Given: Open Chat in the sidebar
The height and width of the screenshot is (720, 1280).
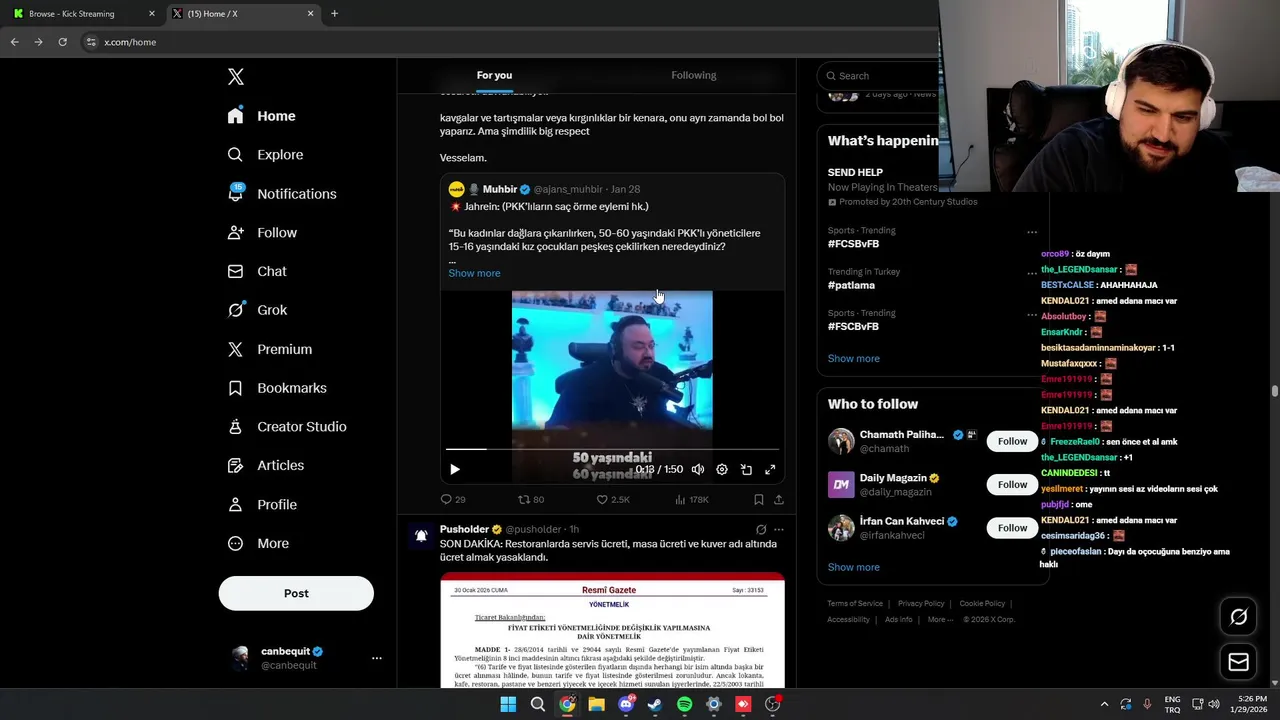Looking at the screenshot, I should click(258, 271).
